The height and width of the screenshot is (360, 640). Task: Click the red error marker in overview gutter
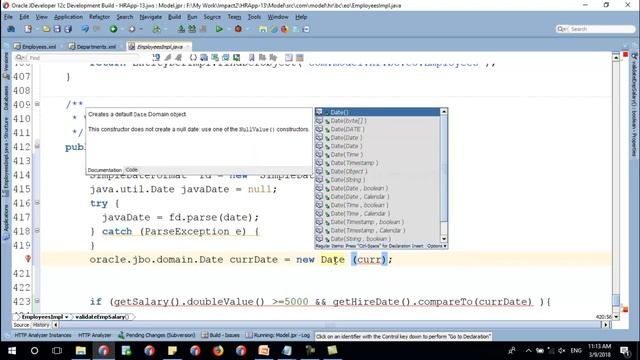(x=625, y=54)
